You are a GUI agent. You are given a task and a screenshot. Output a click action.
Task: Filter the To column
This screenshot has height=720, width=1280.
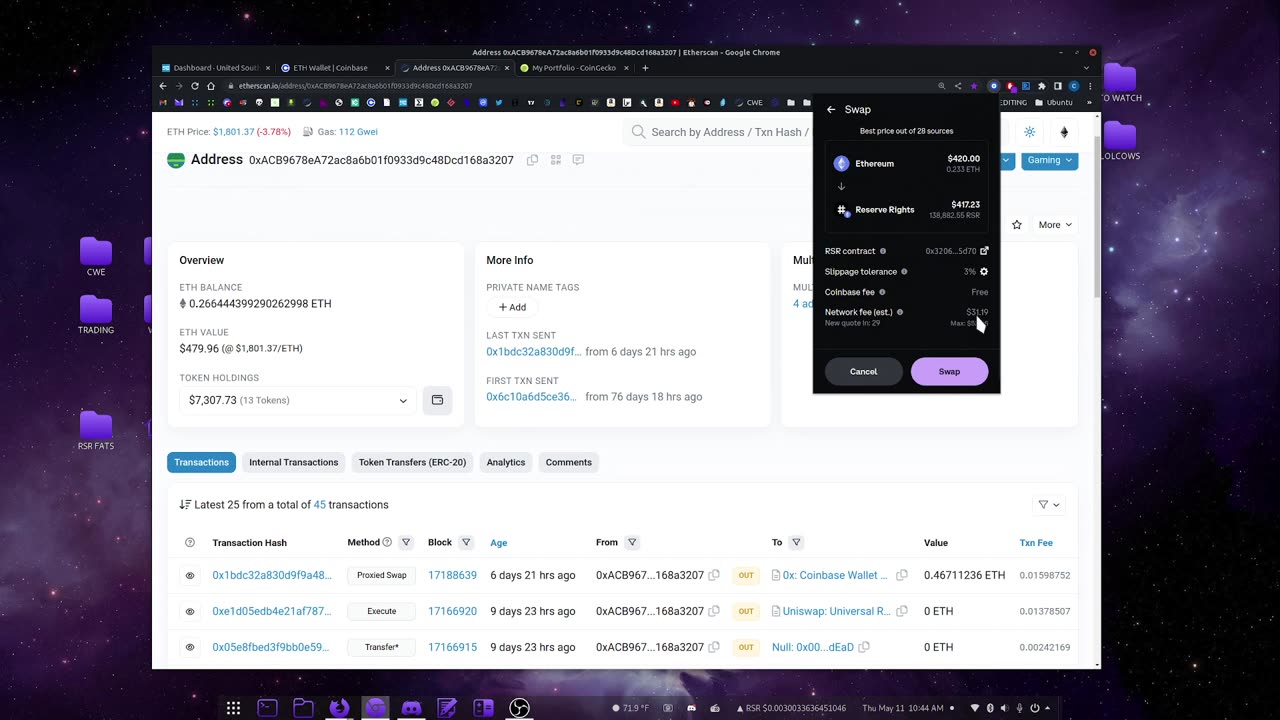(796, 543)
